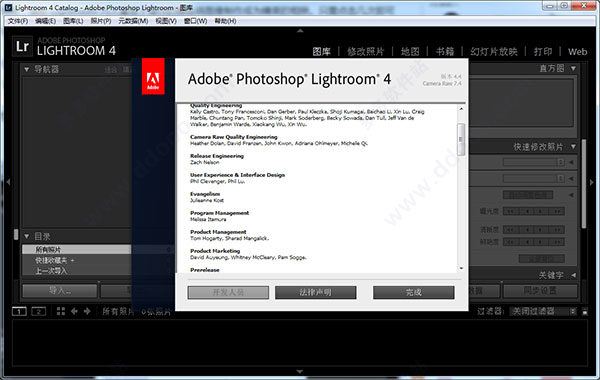600x380 pixels.
Task: Decrease 清晰度 by a large step
Action: (x=511, y=230)
